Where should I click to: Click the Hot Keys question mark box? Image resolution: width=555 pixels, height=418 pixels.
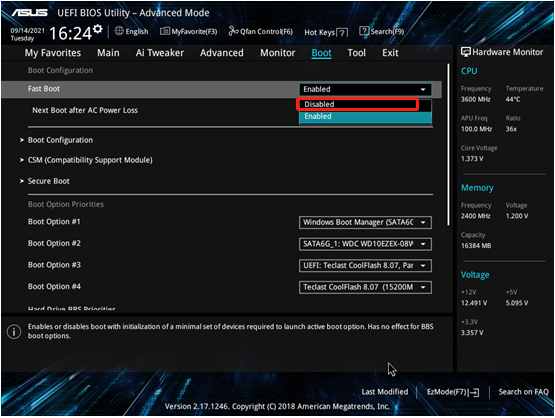coord(342,33)
